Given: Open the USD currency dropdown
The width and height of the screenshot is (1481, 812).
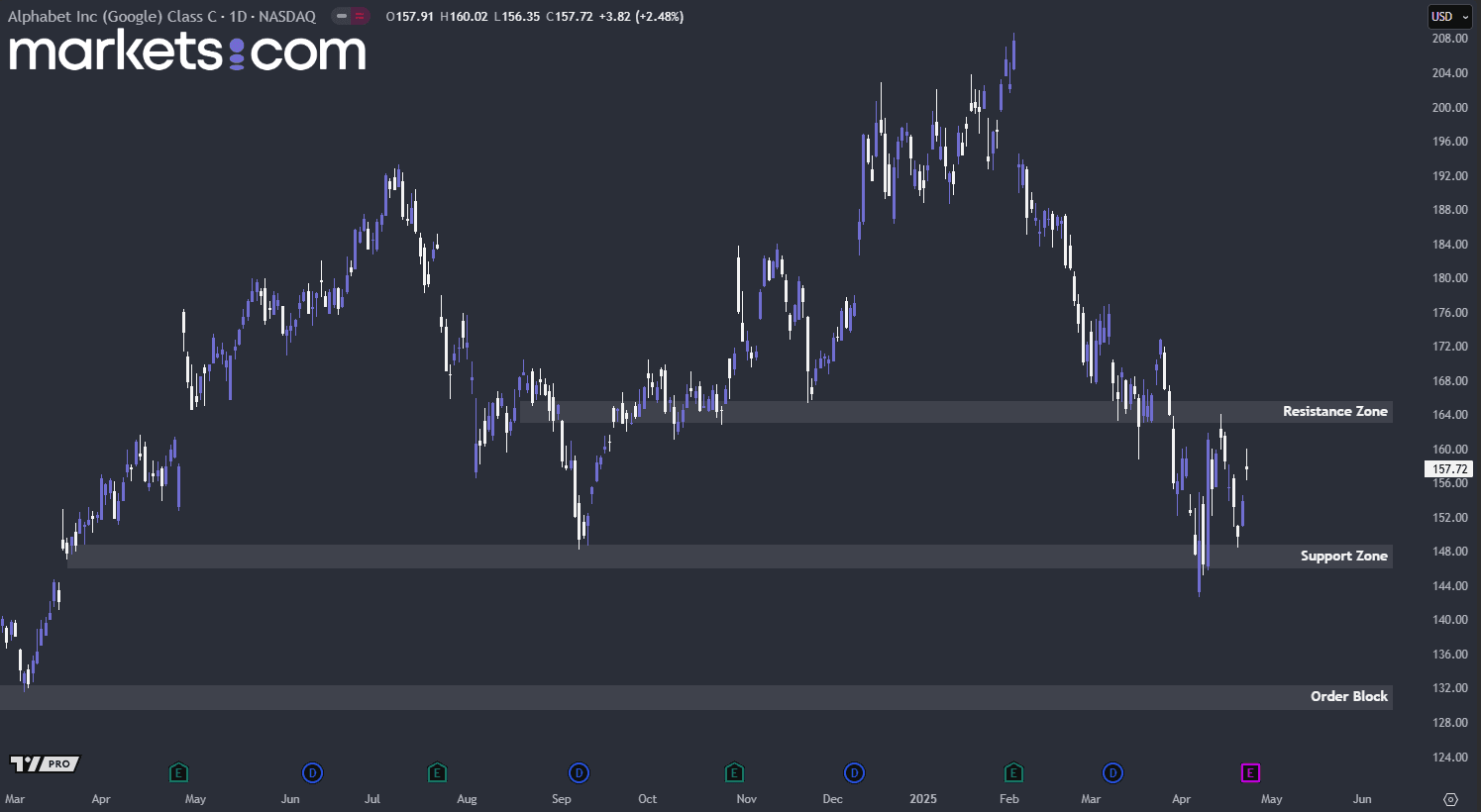Looking at the screenshot, I should pyautogui.click(x=1450, y=16).
